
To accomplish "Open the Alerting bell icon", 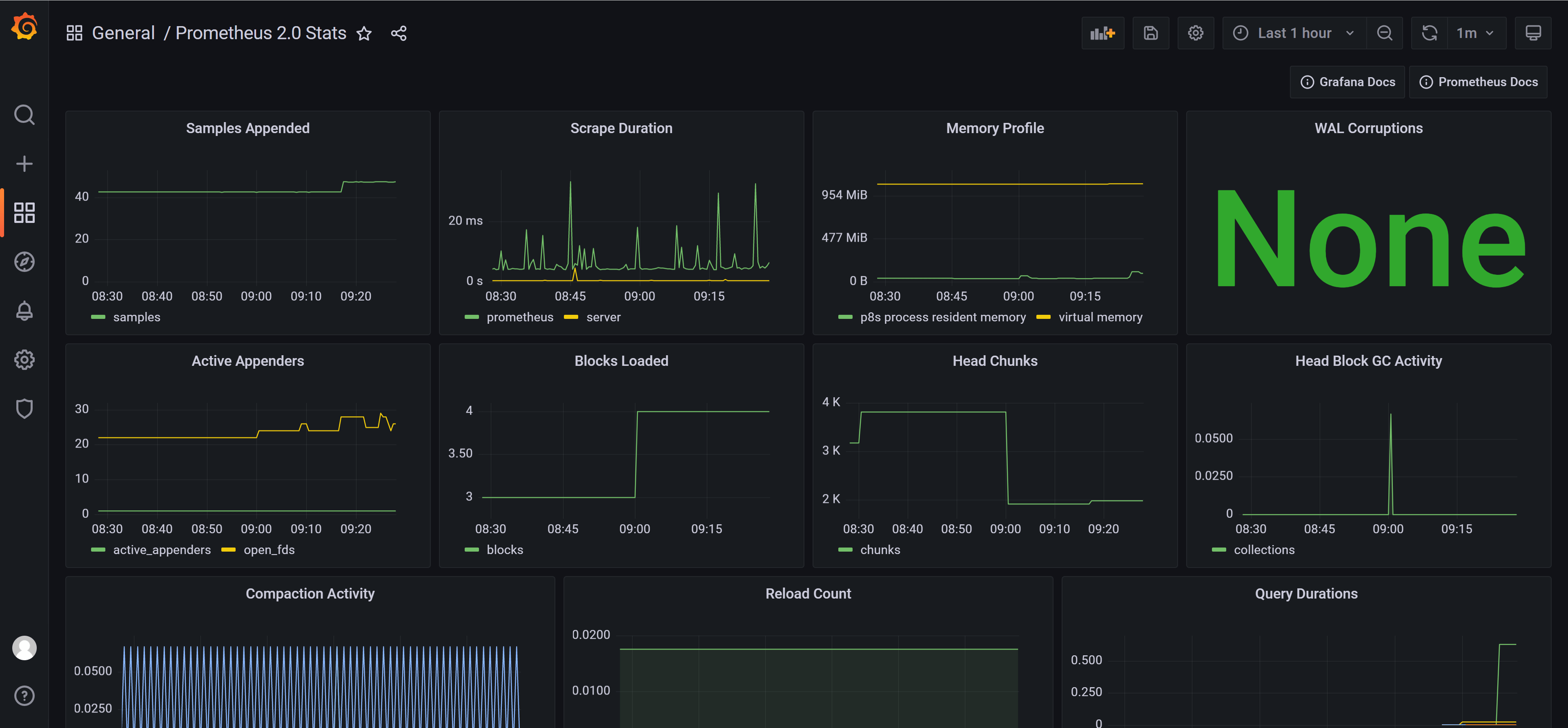I will click(24, 311).
